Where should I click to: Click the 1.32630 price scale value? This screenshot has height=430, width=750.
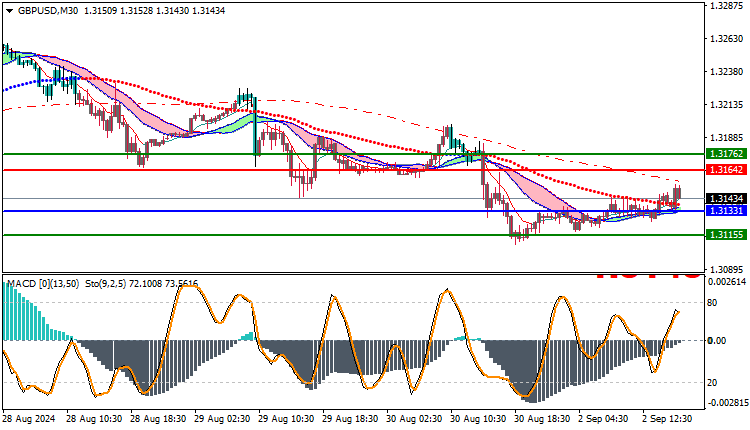coord(727,39)
